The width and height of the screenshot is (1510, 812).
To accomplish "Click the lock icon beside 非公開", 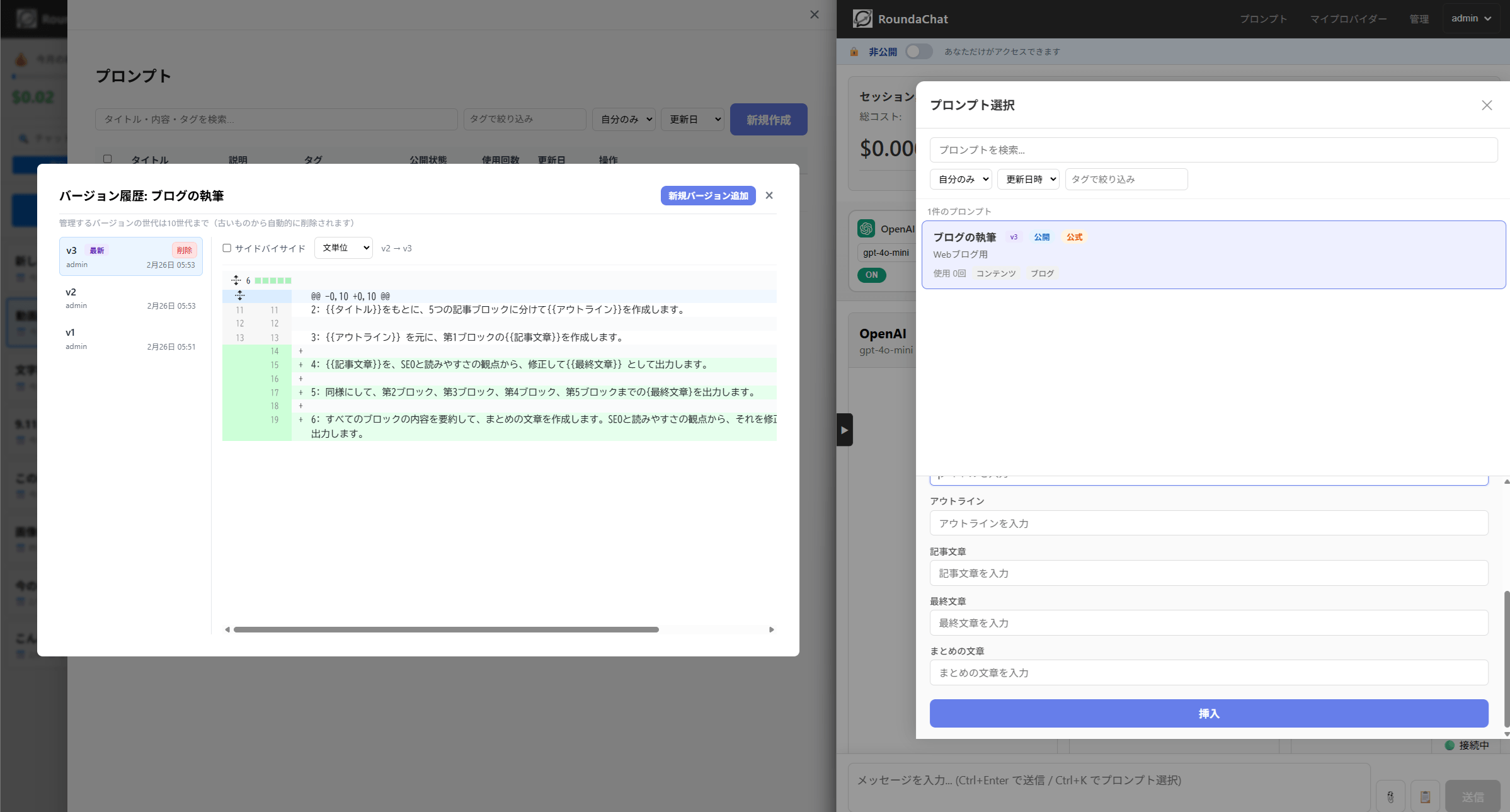I will pyautogui.click(x=854, y=52).
